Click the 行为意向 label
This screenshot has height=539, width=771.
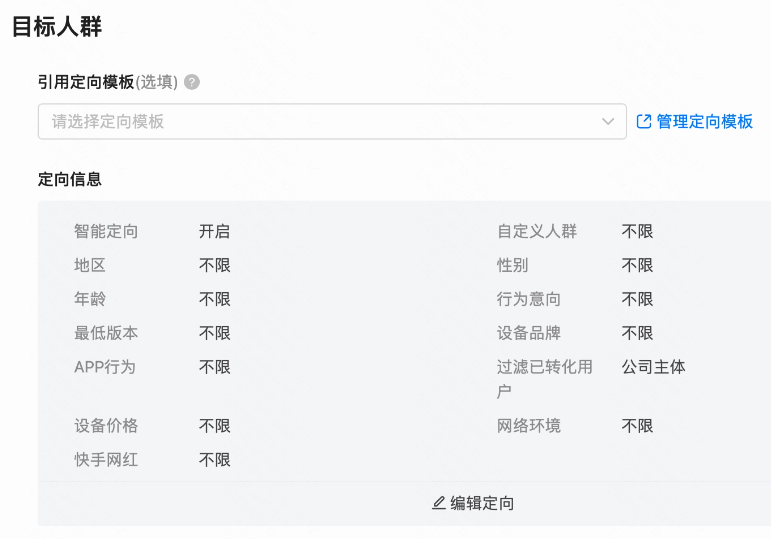(529, 299)
